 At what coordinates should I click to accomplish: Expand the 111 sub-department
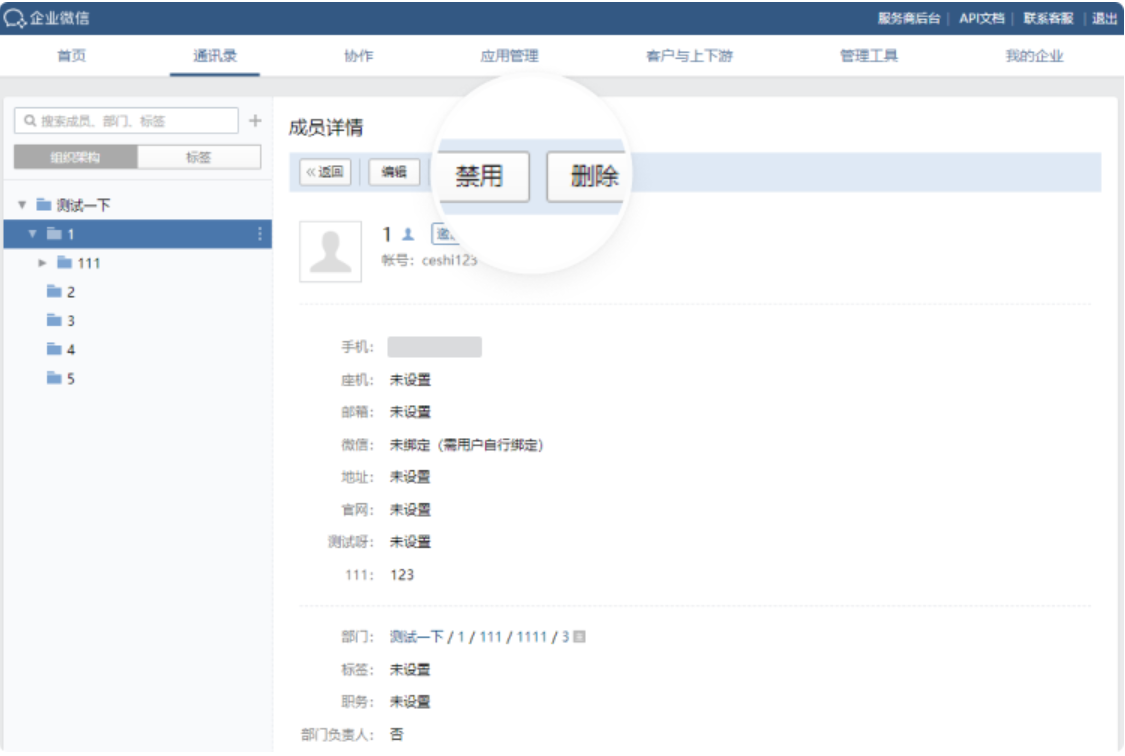[x=42, y=263]
